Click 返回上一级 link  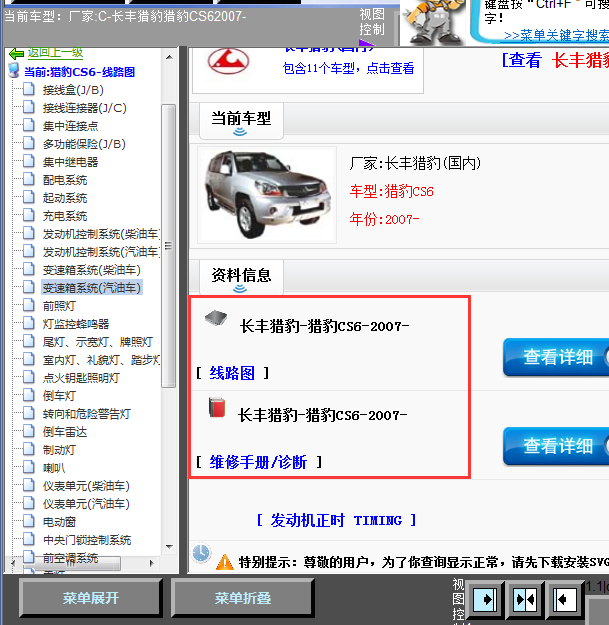point(55,52)
